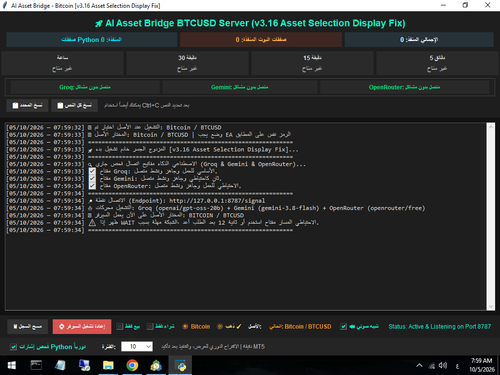The height and width of the screenshot is (375, 500).
Task: Click the input language indicator in the tray
Action: click(x=457, y=366)
